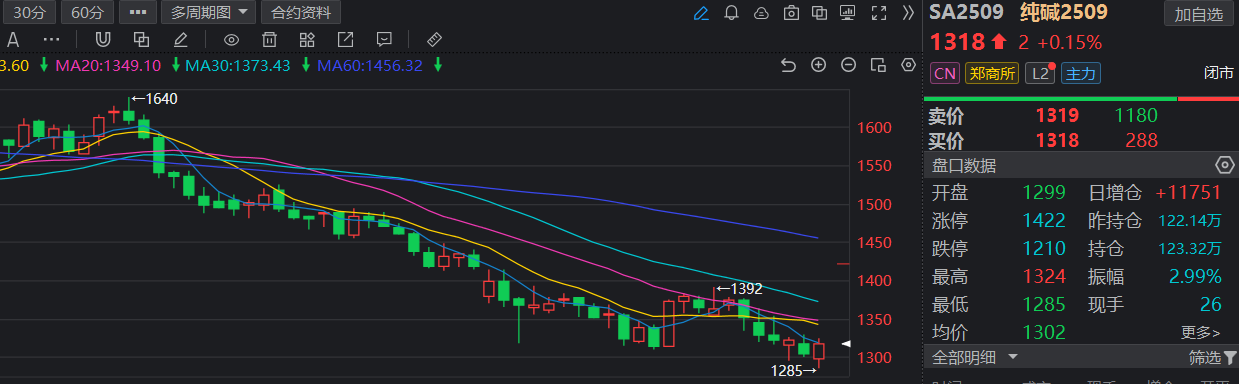Click the 振幅 2.99% value
The height and width of the screenshot is (384, 1239).
tap(1196, 276)
